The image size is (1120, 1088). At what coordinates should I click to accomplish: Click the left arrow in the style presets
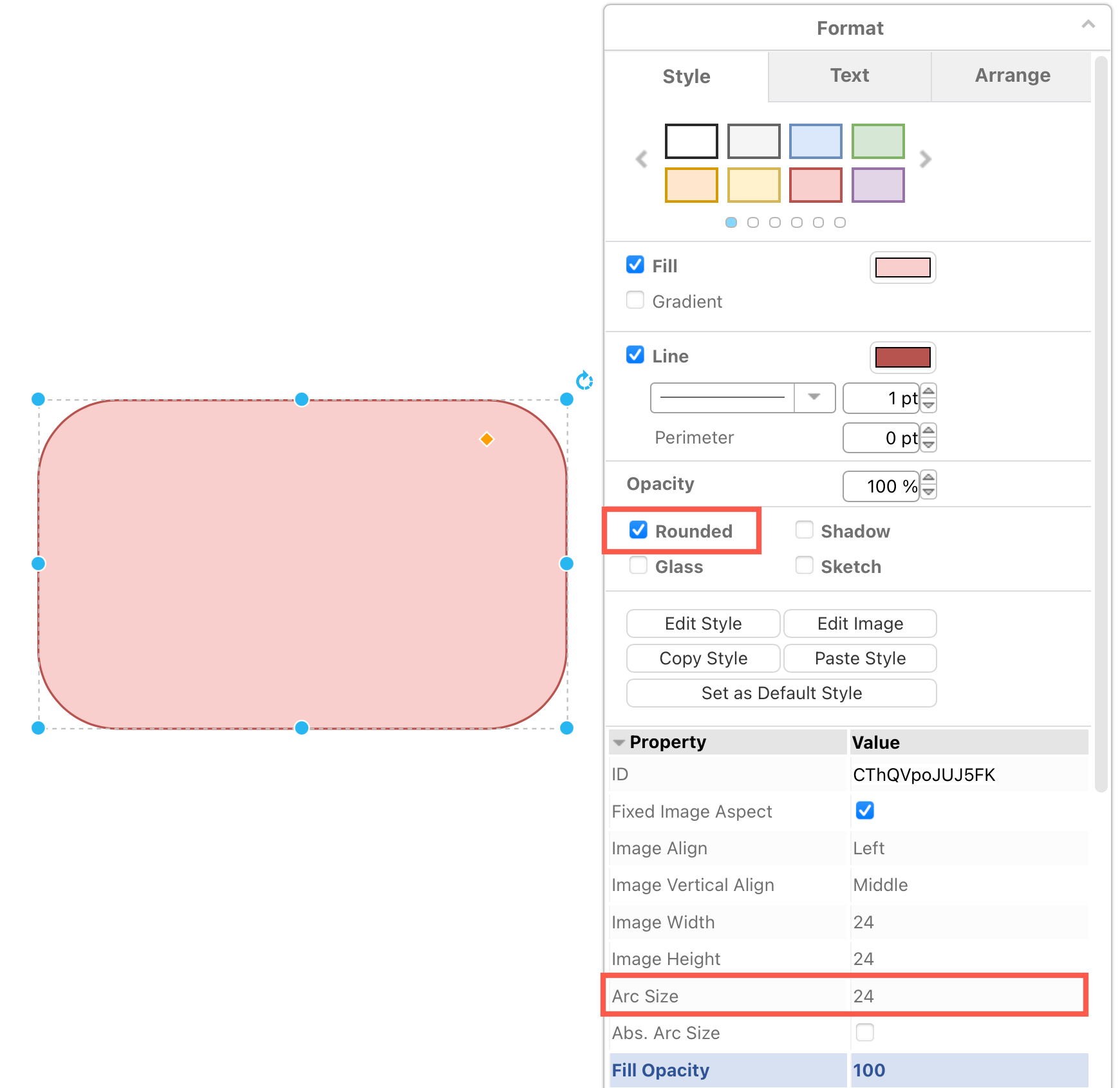coord(641,159)
